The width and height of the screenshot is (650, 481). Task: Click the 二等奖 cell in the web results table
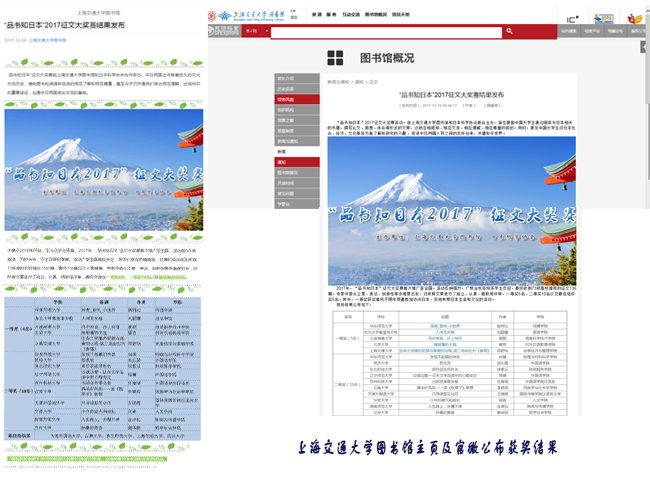[x=348, y=384]
